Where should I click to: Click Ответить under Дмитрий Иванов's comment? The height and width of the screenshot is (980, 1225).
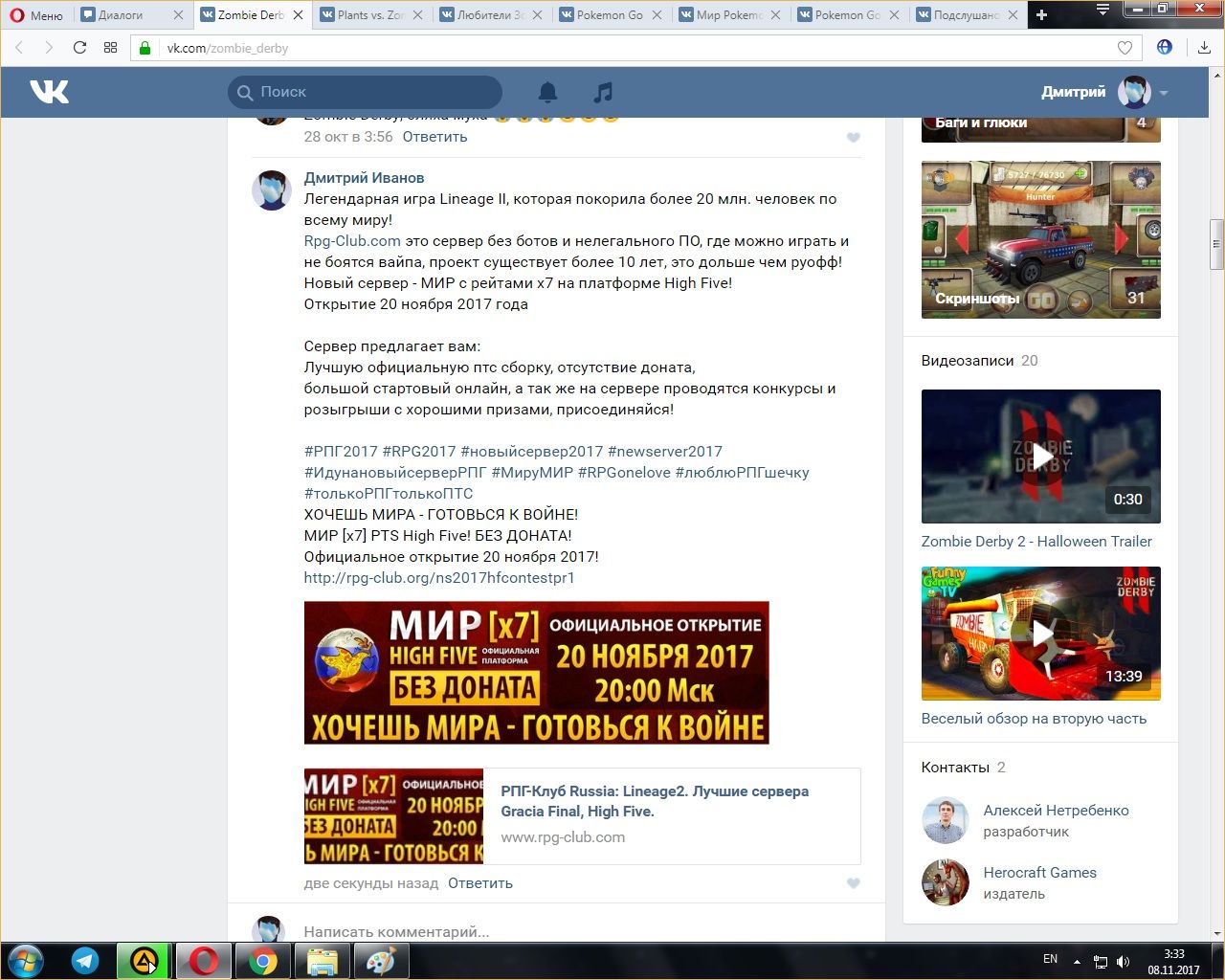tap(480, 883)
